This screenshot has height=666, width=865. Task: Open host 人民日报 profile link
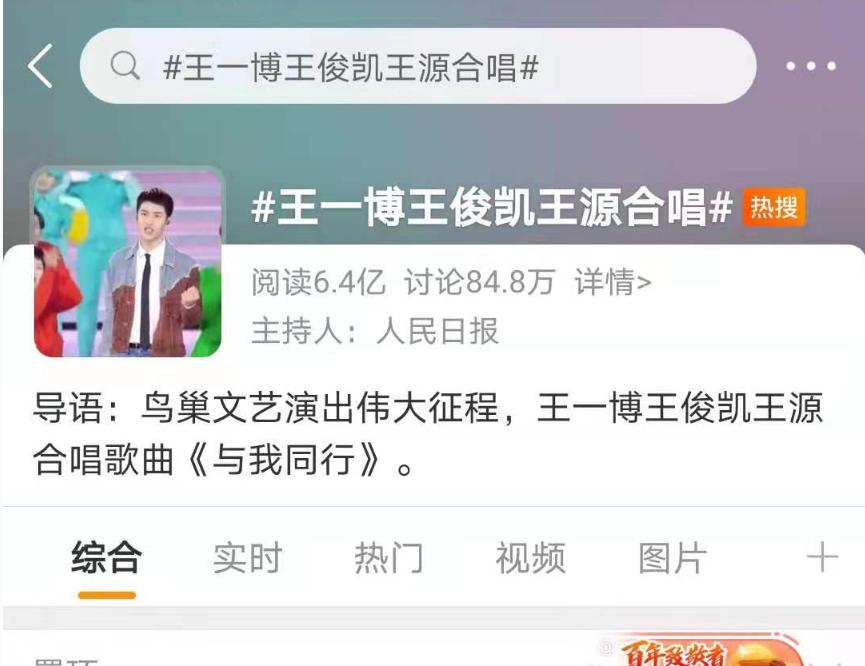(437, 331)
